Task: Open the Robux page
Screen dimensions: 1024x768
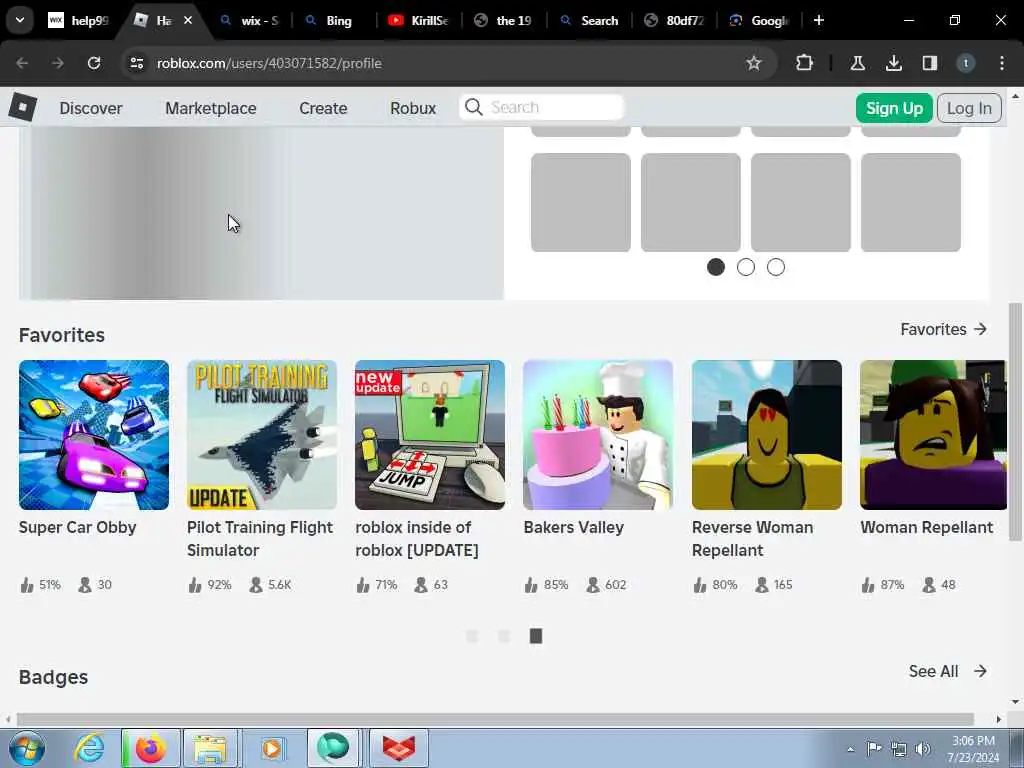Action: pyautogui.click(x=413, y=108)
